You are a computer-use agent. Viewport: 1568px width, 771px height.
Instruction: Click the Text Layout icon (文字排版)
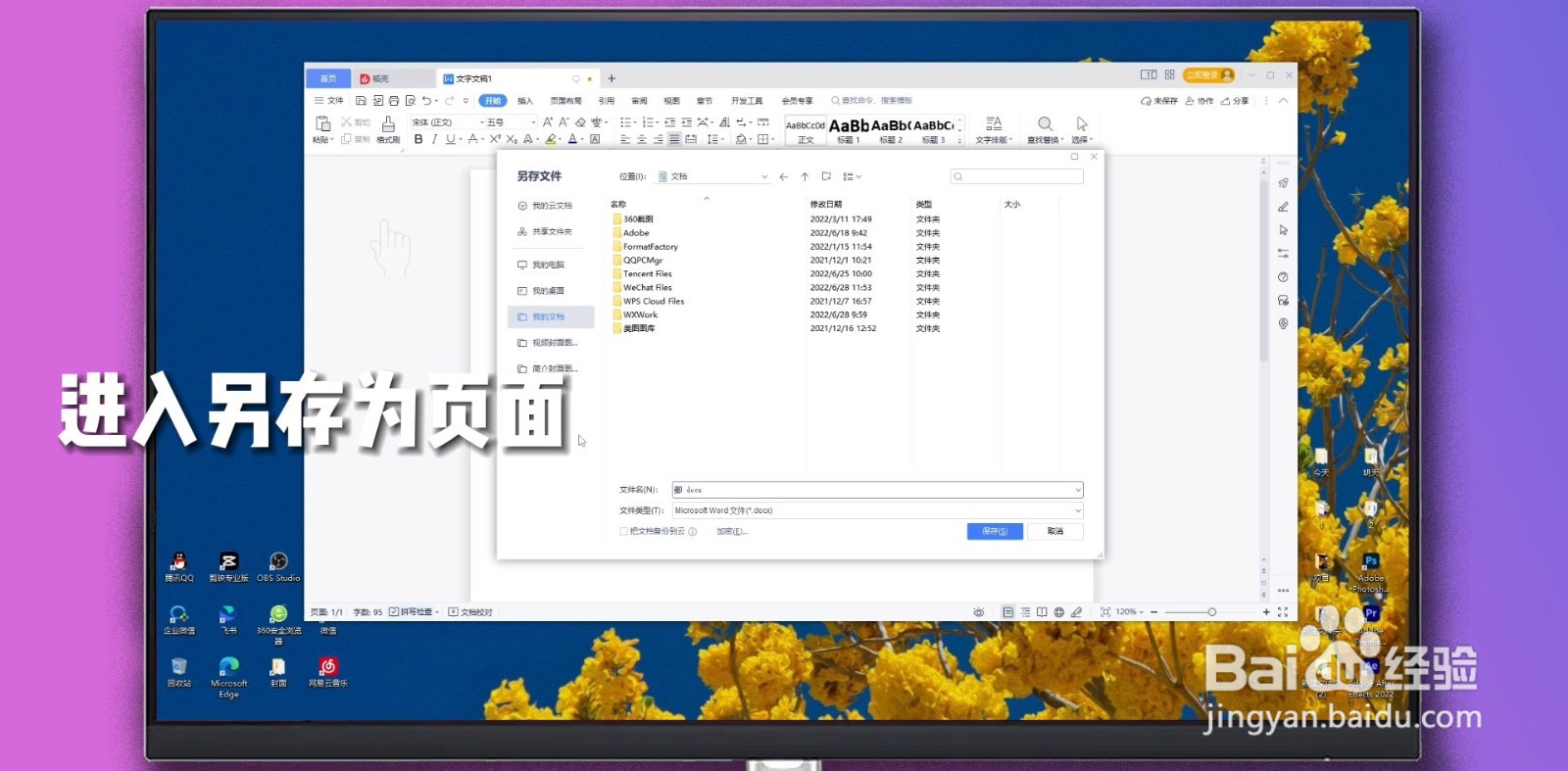[x=994, y=123]
